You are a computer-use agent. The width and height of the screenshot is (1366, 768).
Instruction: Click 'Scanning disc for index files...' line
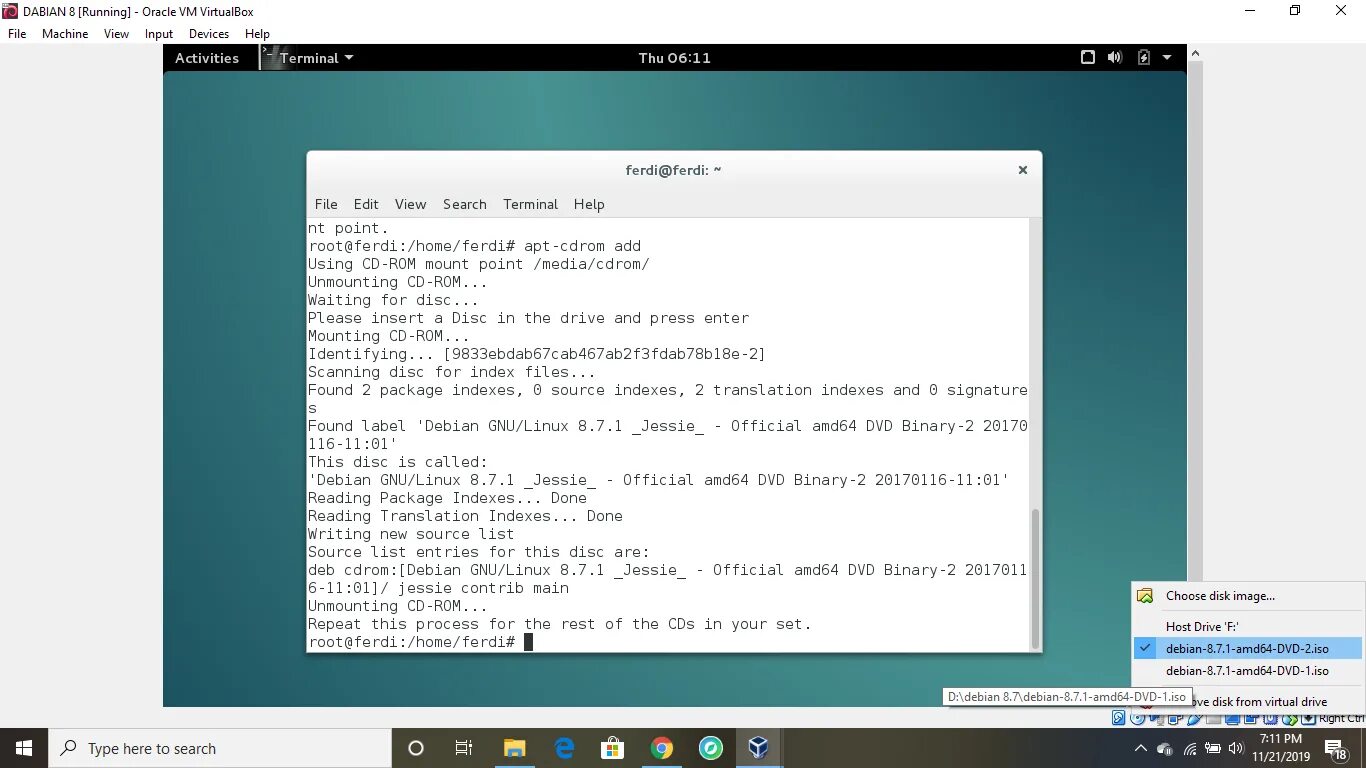click(452, 372)
